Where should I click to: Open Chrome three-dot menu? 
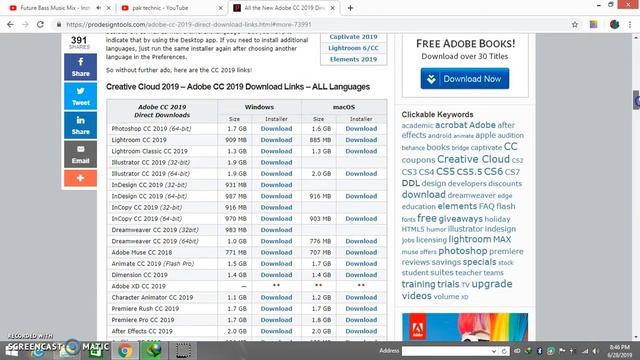[630, 24]
